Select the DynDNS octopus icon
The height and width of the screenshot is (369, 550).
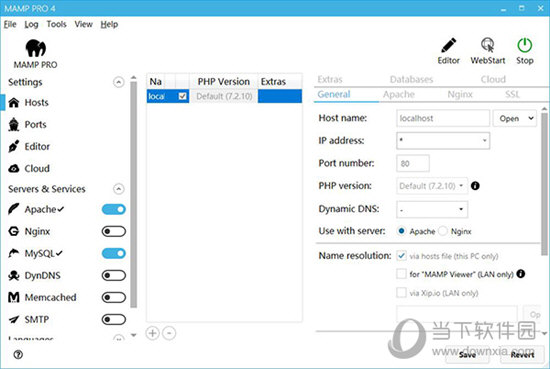(x=14, y=275)
